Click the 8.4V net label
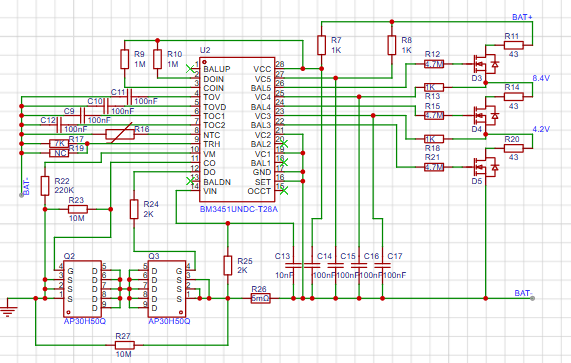Screen dimensions: 571x363 pos(541,78)
